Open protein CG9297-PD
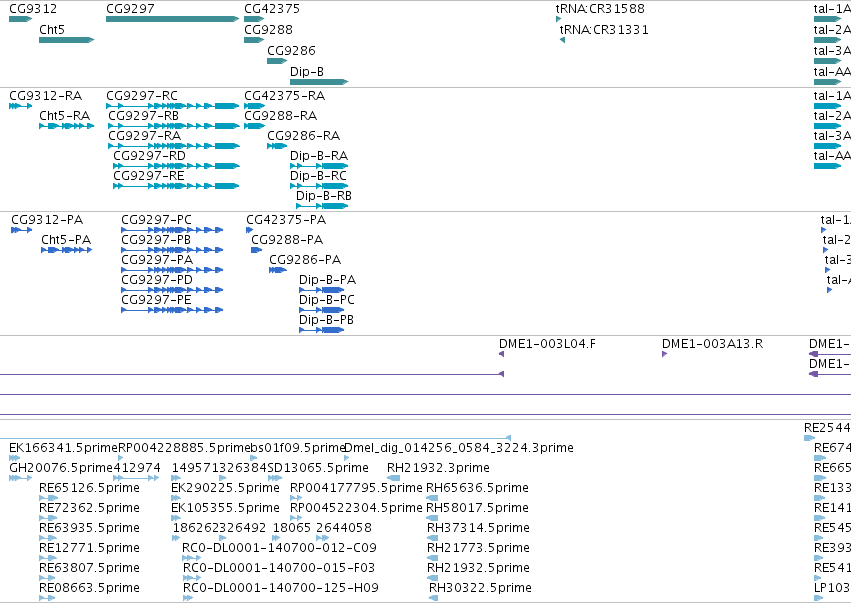851x603 pixels. (157, 280)
